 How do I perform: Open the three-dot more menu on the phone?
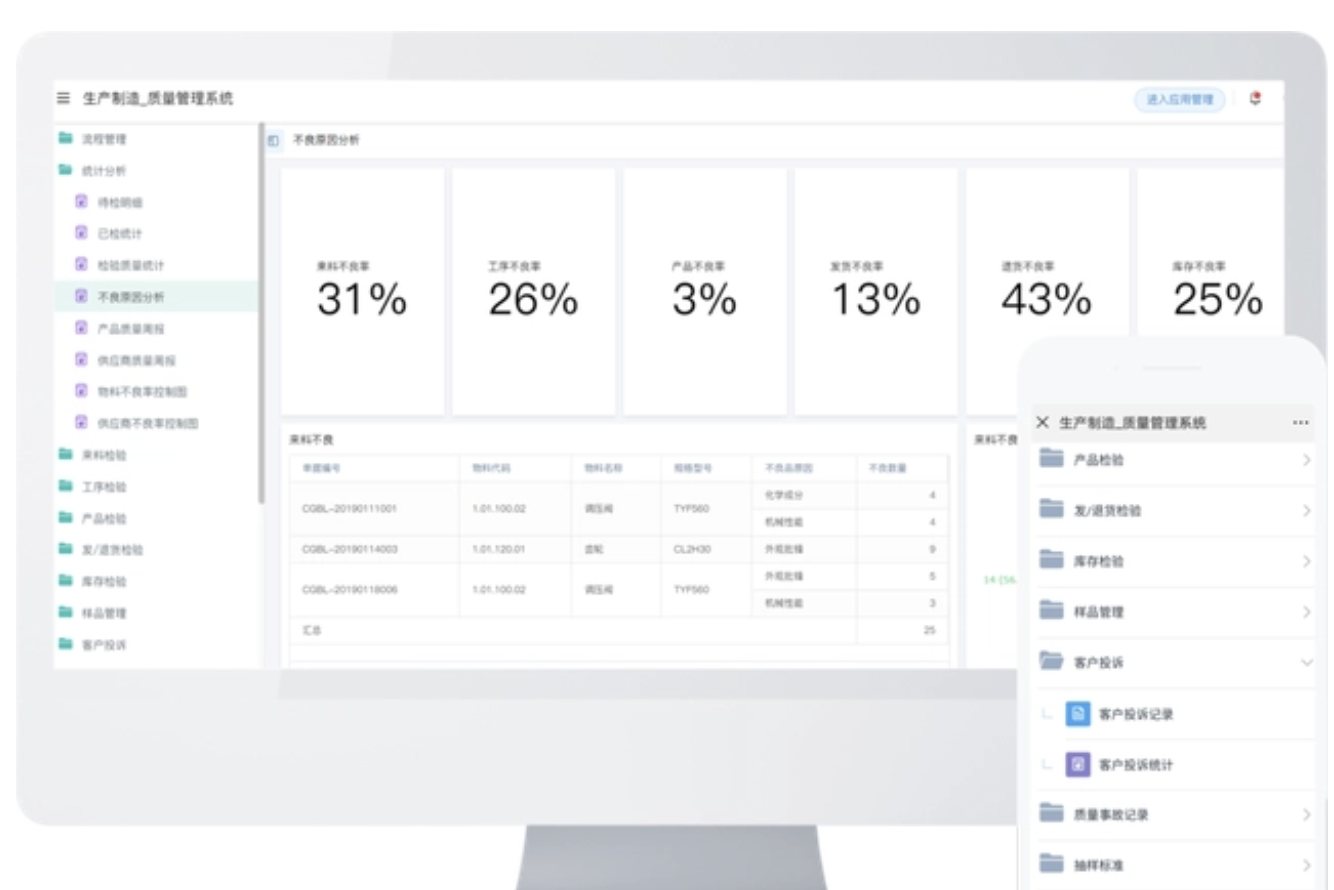pos(1300,423)
